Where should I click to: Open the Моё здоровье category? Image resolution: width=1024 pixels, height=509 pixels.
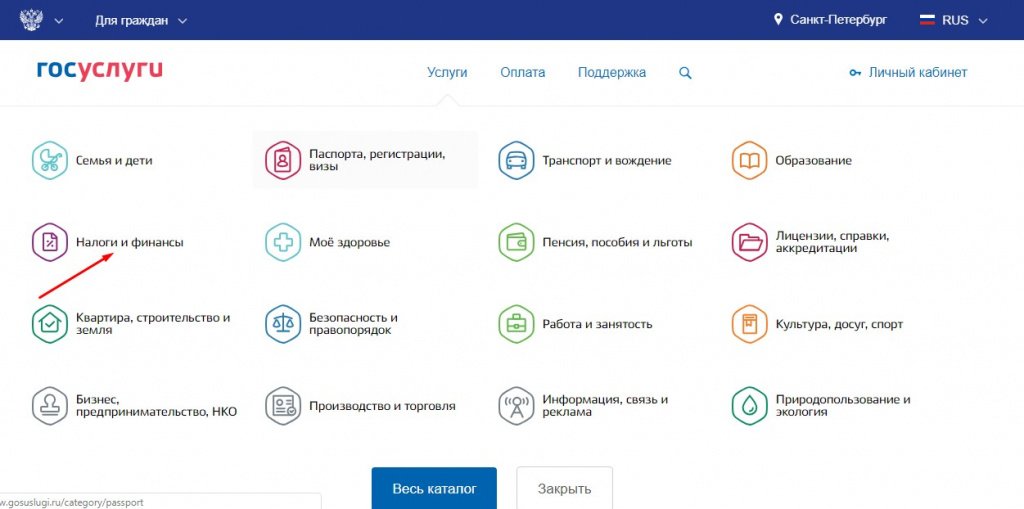(349, 242)
